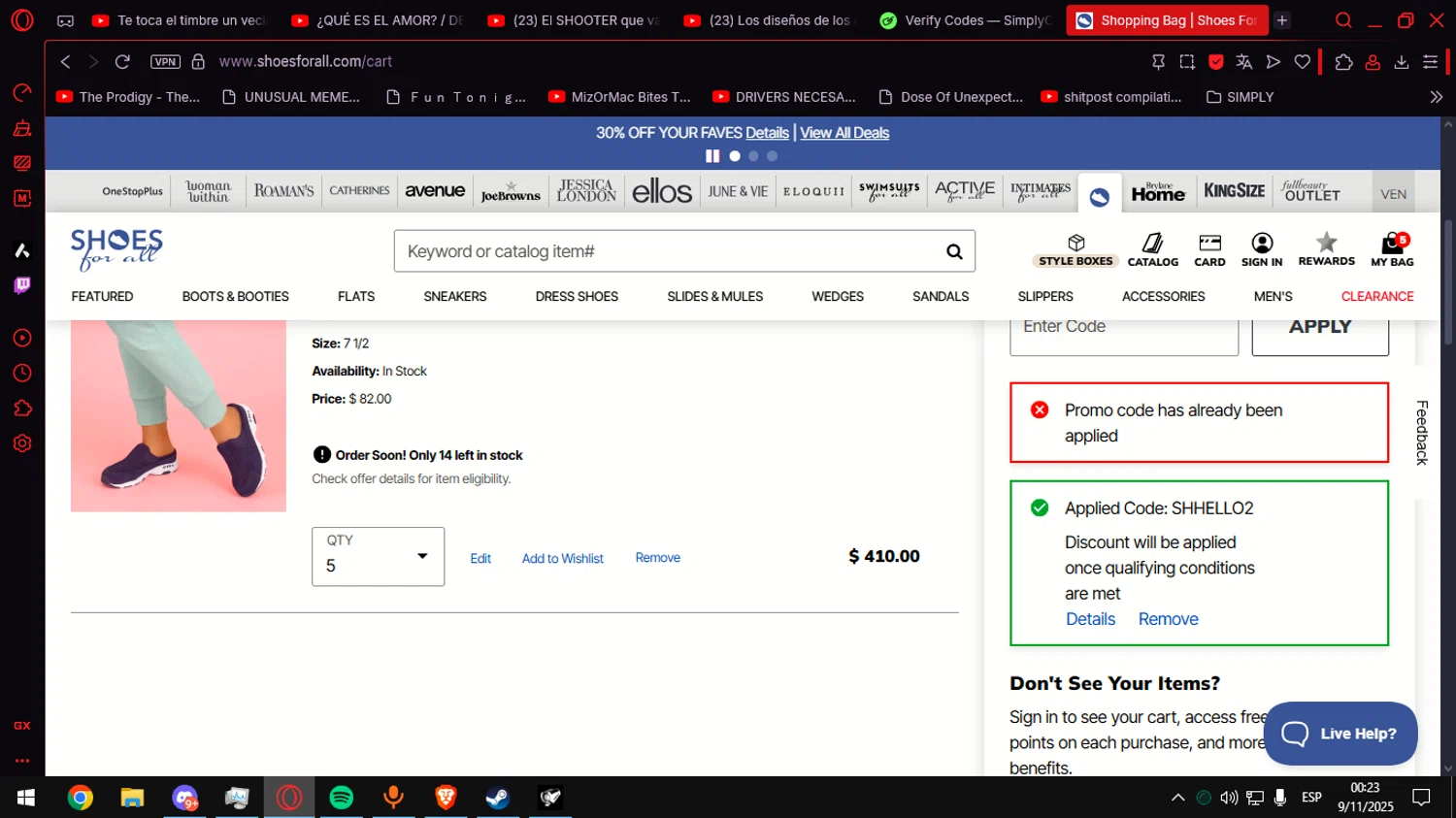
Task: Open the Sneakers category menu
Action: pyautogui.click(x=454, y=296)
